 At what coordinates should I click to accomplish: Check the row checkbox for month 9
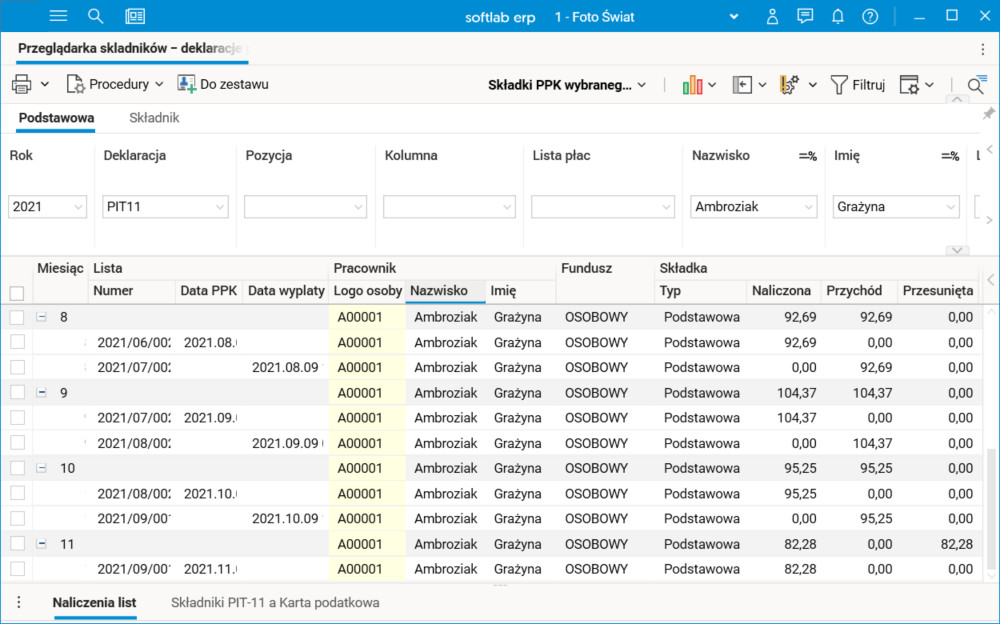pyautogui.click(x=17, y=392)
